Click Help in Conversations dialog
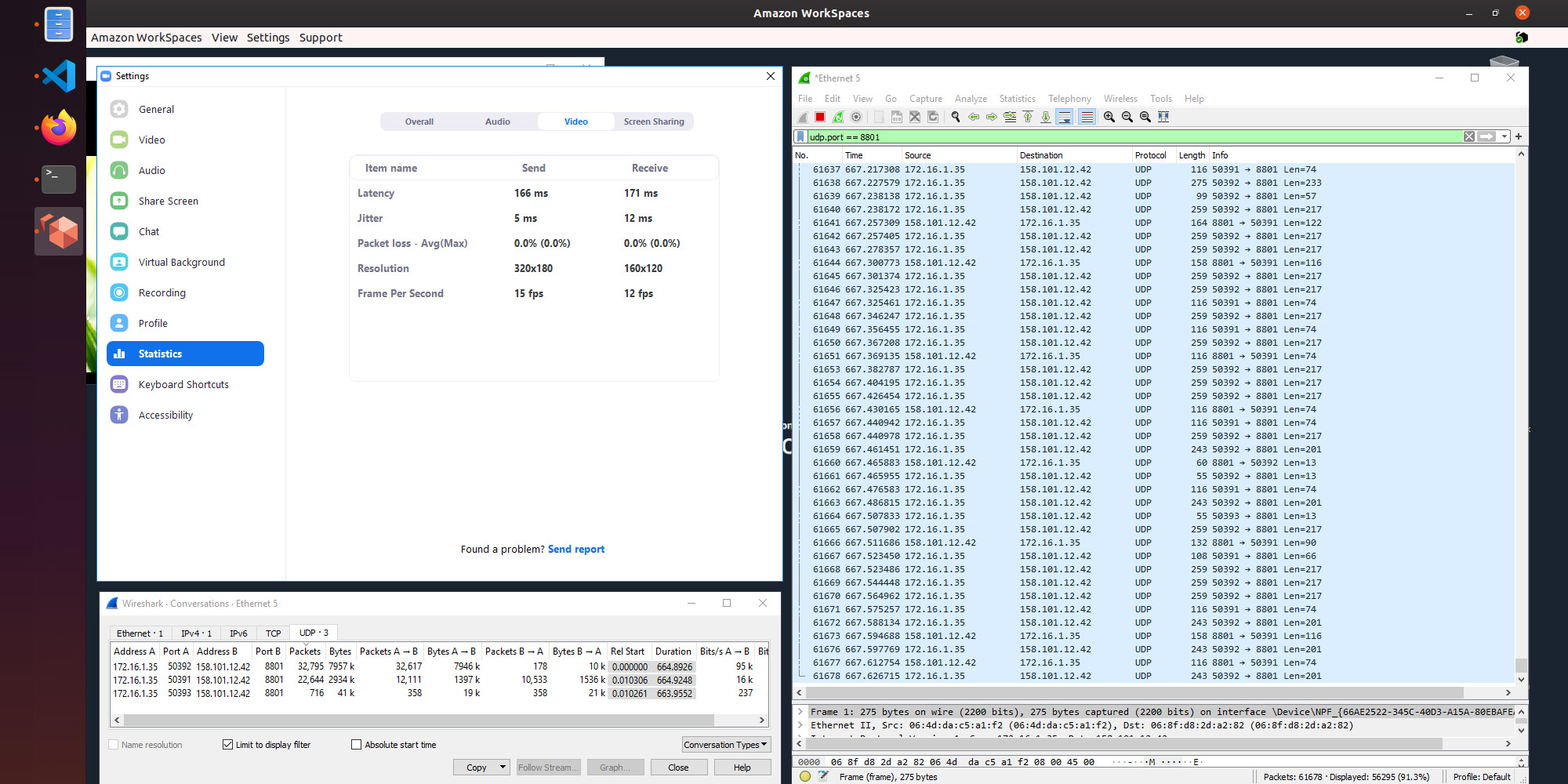Viewport: 1568px width, 784px height. (x=742, y=768)
